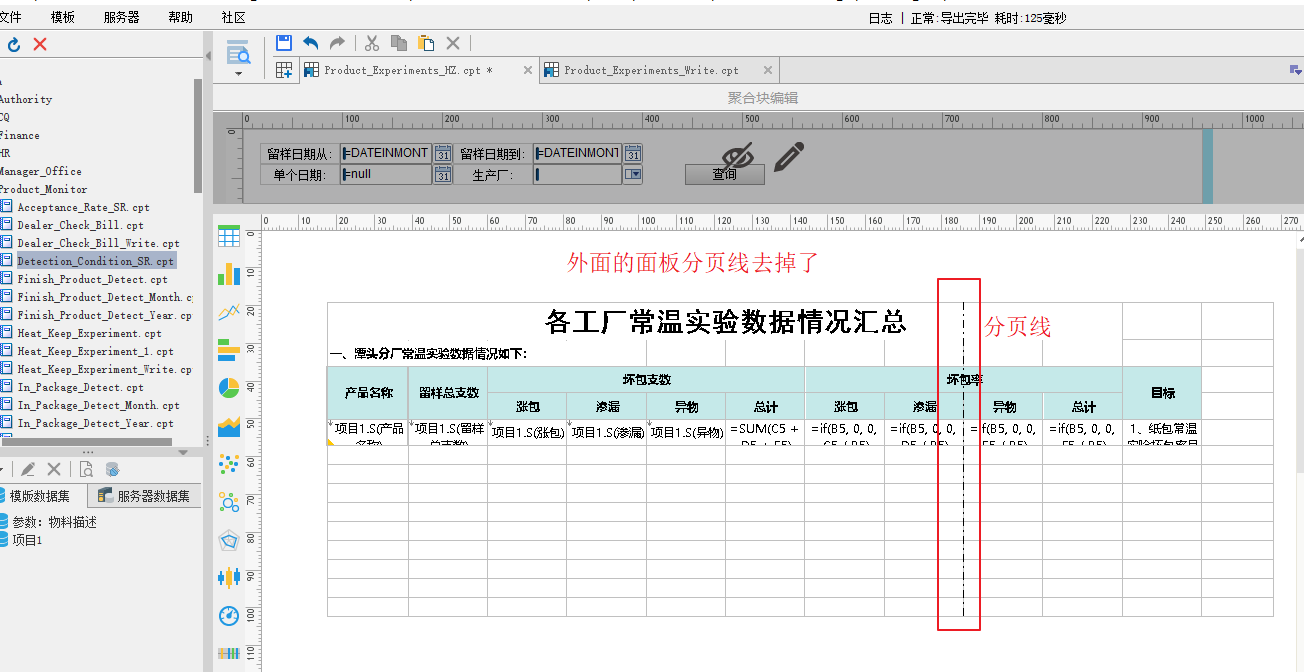
Task: Click the 查询 query button
Action: coord(725,174)
